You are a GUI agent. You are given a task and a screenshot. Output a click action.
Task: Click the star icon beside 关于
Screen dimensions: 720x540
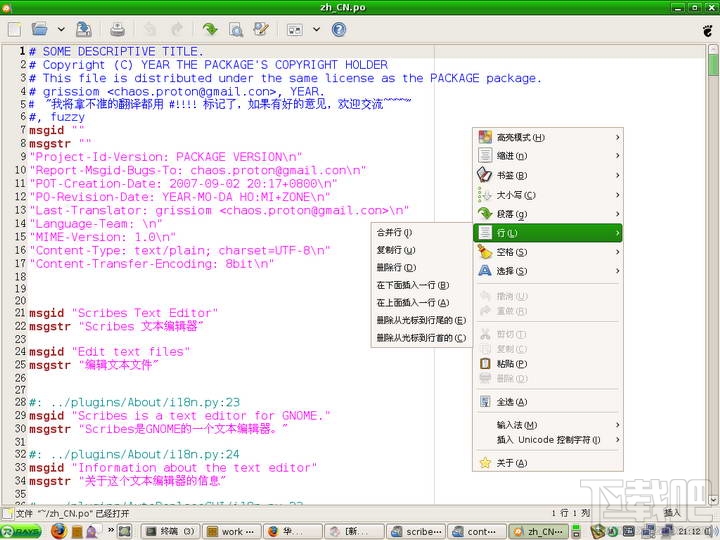[x=485, y=463]
